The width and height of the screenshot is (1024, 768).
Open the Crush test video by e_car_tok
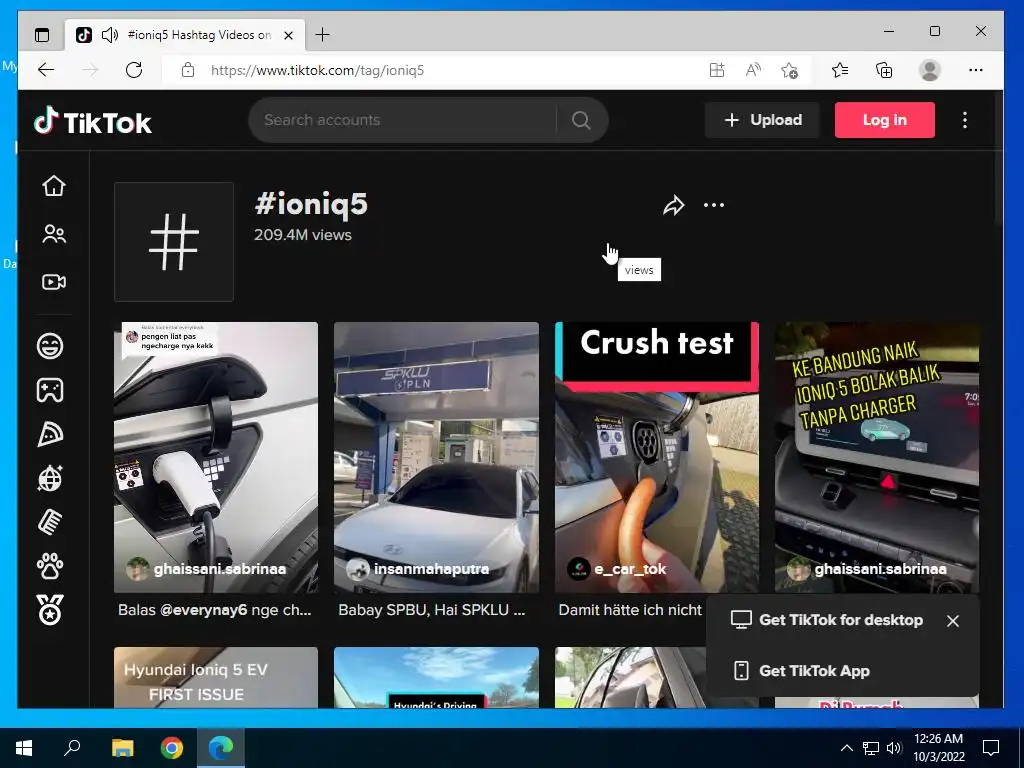pyautogui.click(x=657, y=457)
